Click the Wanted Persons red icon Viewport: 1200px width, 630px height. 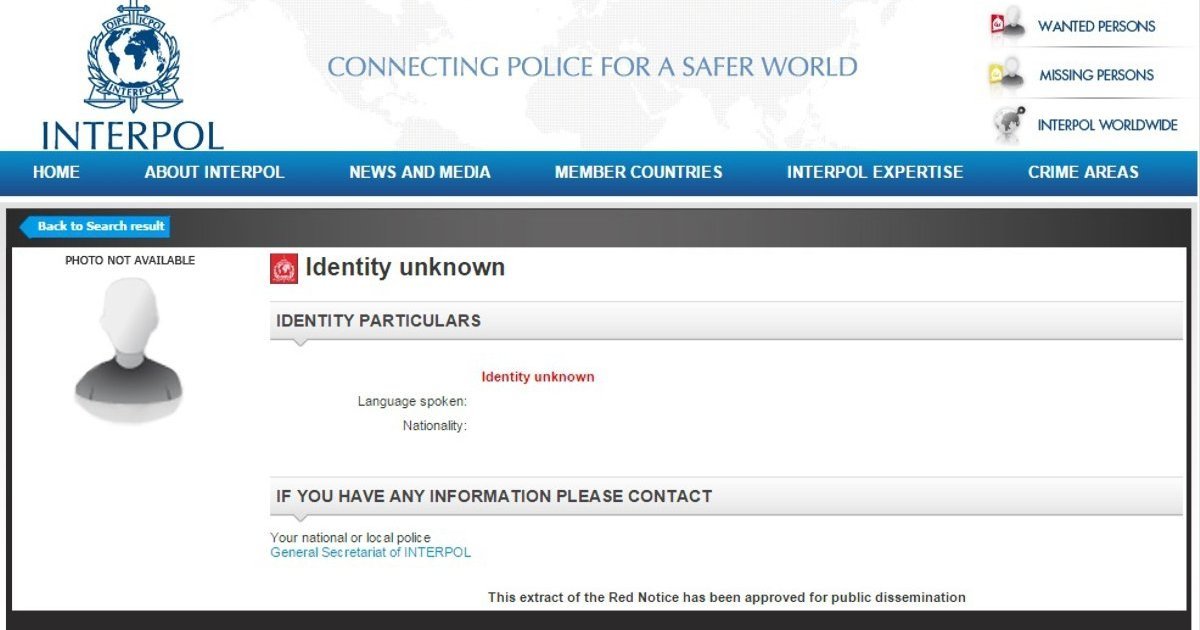pyautogui.click(x=1008, y=27)
